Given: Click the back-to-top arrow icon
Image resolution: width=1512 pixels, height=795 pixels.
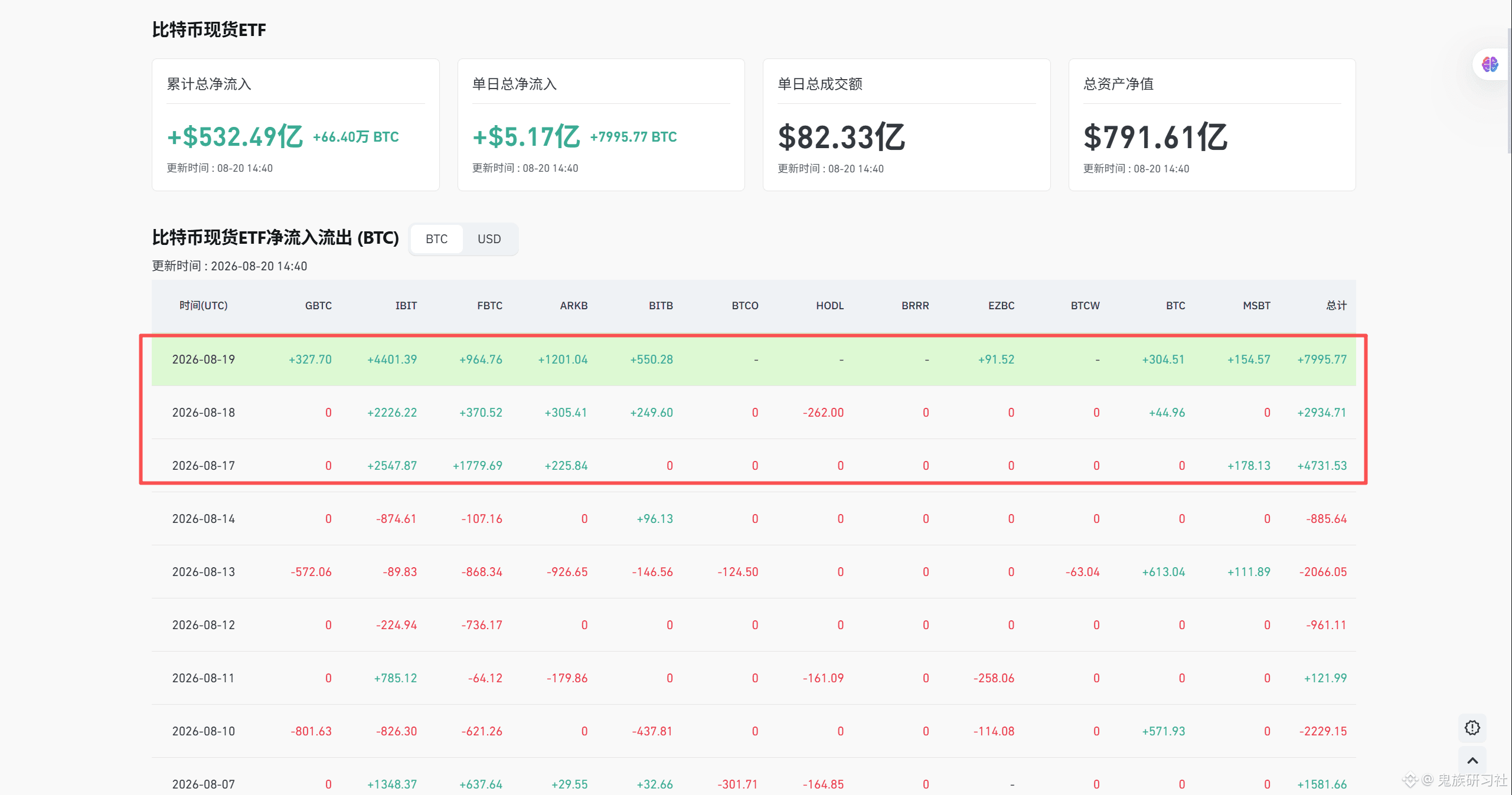Looking at the screenshot, I should (x=1472, y=761).
